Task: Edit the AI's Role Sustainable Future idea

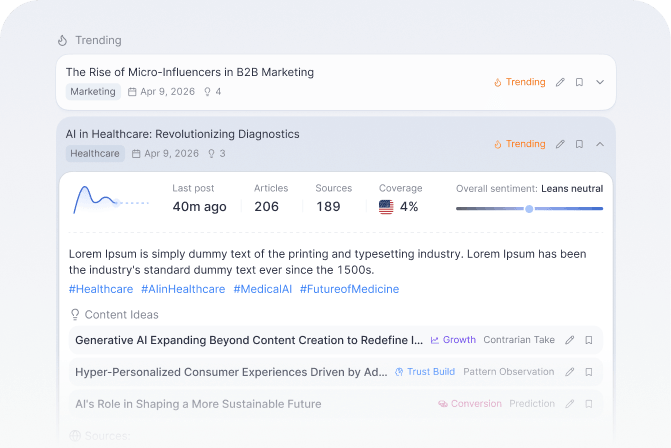Action: 570,404
